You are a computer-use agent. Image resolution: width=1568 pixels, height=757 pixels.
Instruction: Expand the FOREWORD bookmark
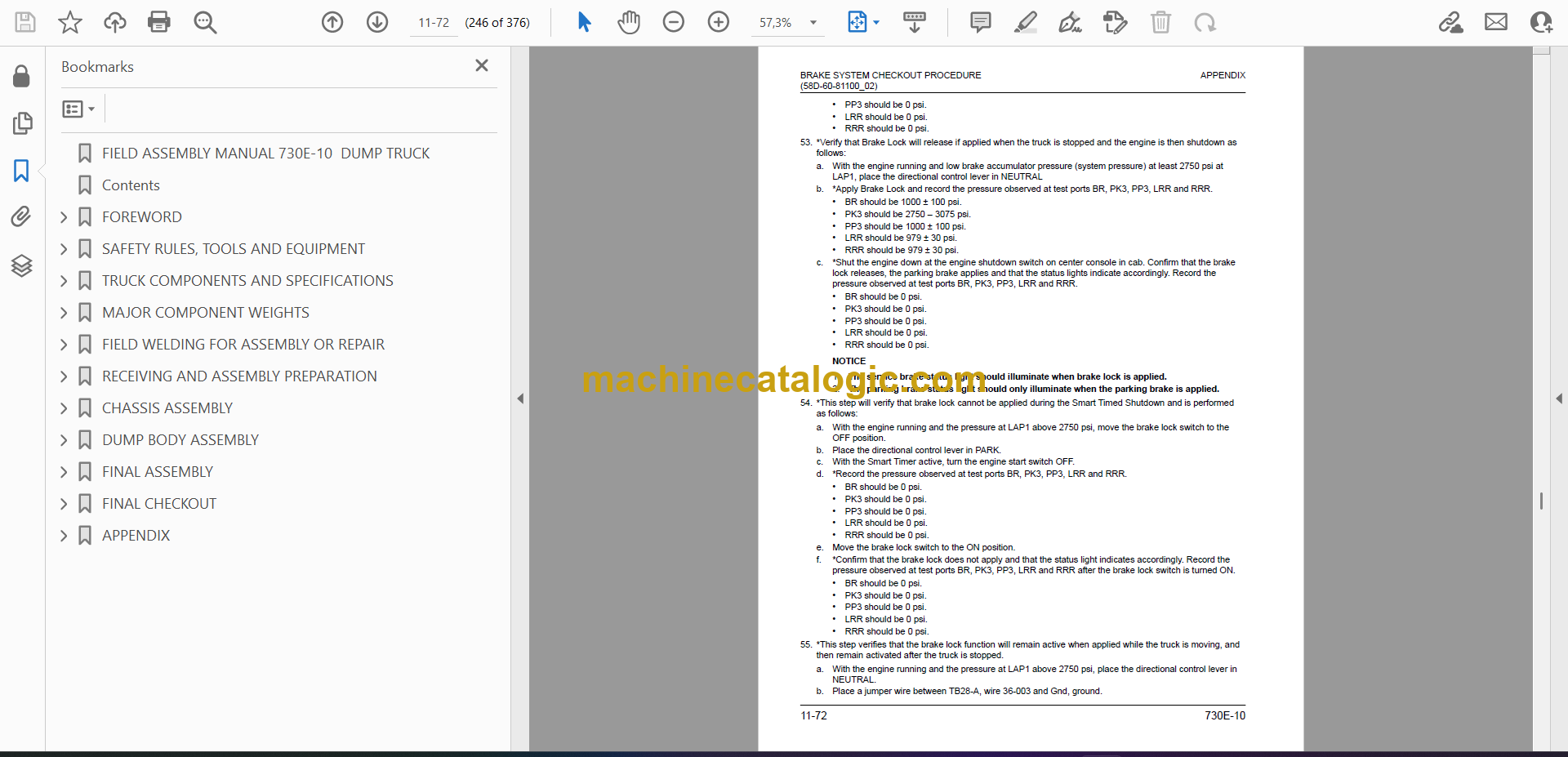coord(64,217)
